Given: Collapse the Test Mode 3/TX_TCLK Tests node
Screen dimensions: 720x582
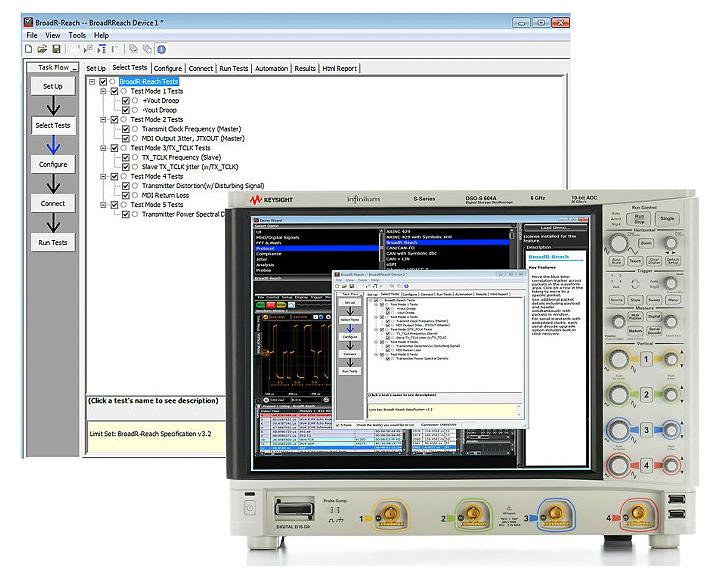Looking at the screenshot, I should 103,148.
